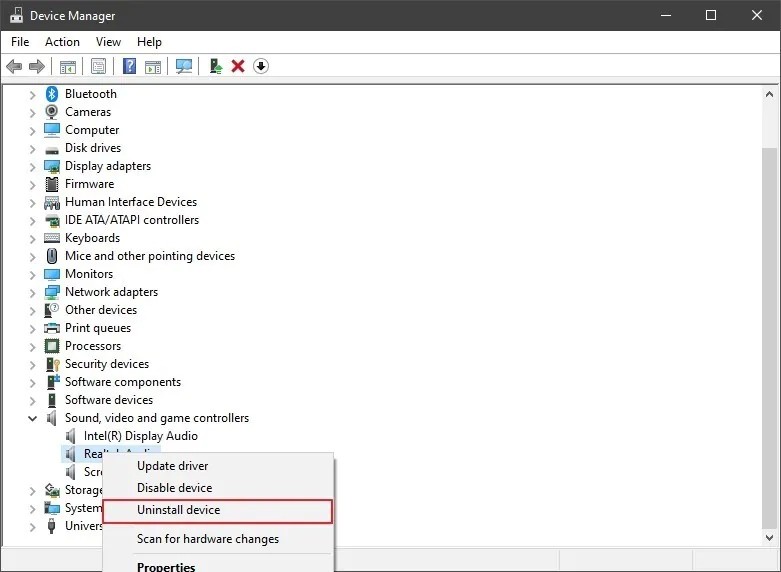Open the Help toolbar question-mark icon

[130, 66]
